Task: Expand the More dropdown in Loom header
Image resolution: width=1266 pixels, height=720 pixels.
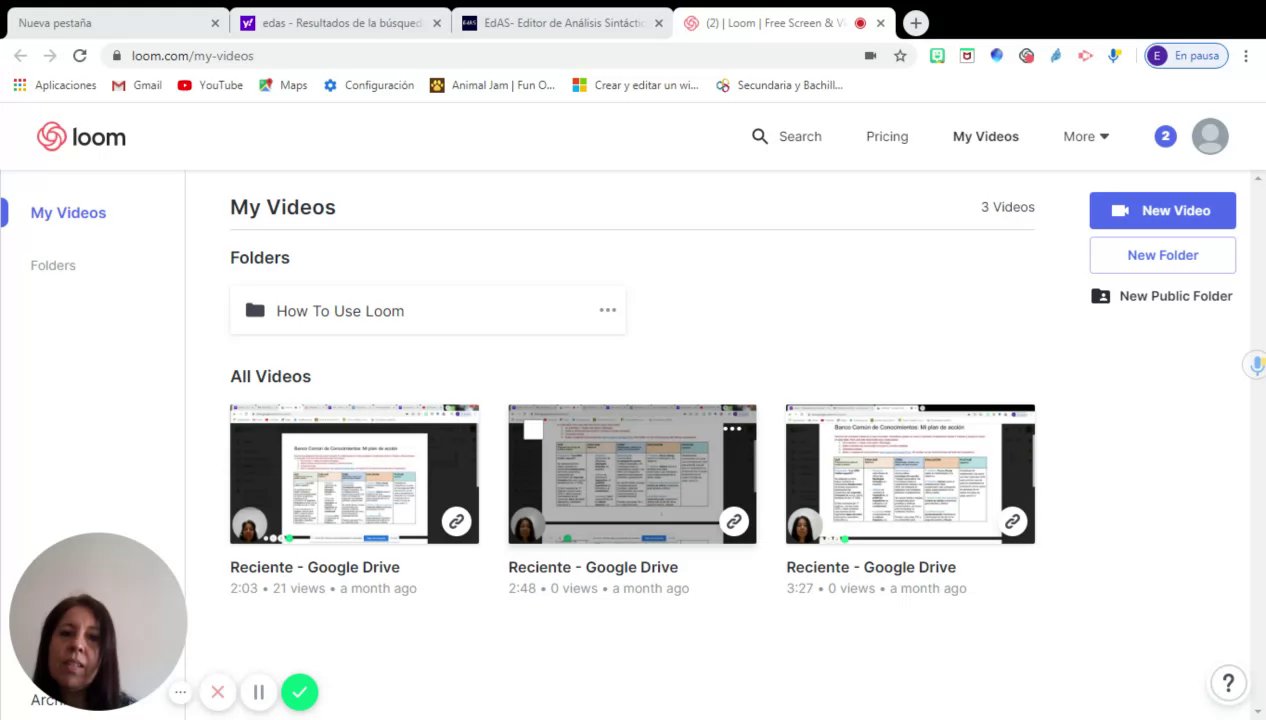Action: 1086,136
